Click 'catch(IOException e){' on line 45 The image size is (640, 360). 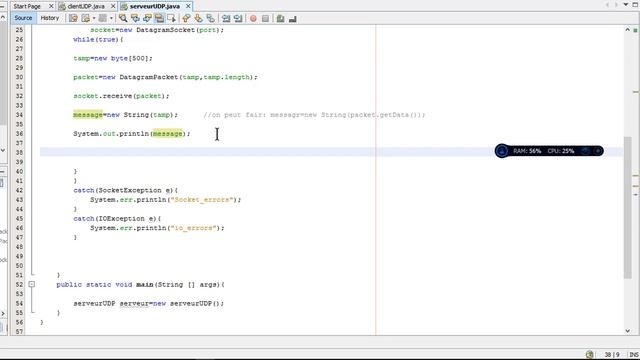[x=117, y=218]
